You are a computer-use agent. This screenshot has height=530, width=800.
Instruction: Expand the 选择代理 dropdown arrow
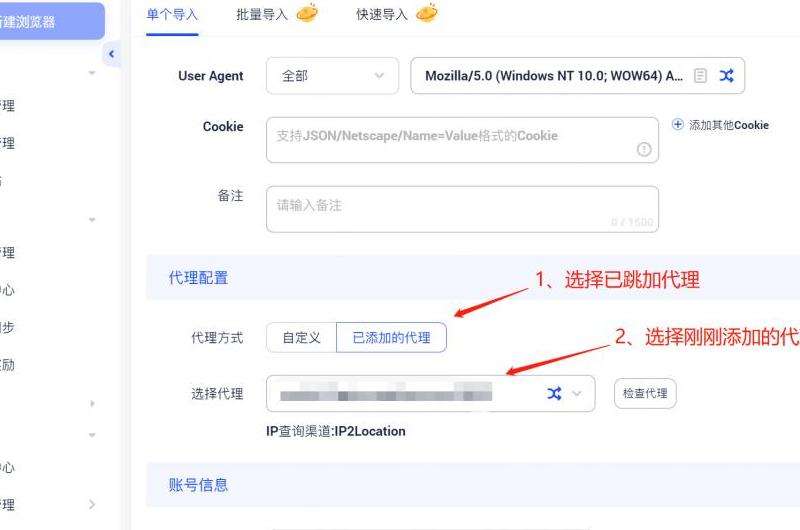(x=577, y=393)
